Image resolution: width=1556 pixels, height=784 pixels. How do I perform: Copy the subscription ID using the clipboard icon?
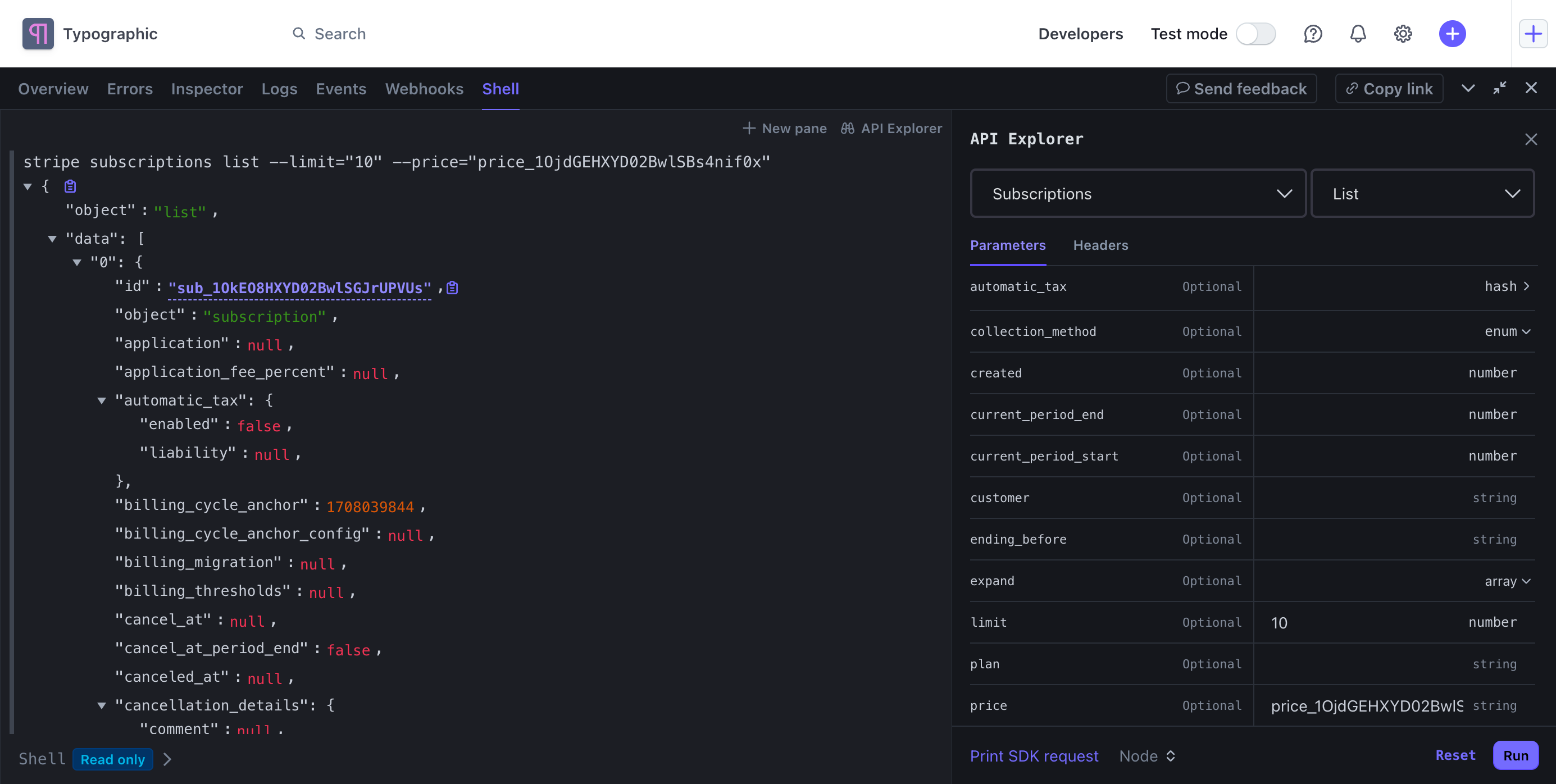tap(452, 287)
